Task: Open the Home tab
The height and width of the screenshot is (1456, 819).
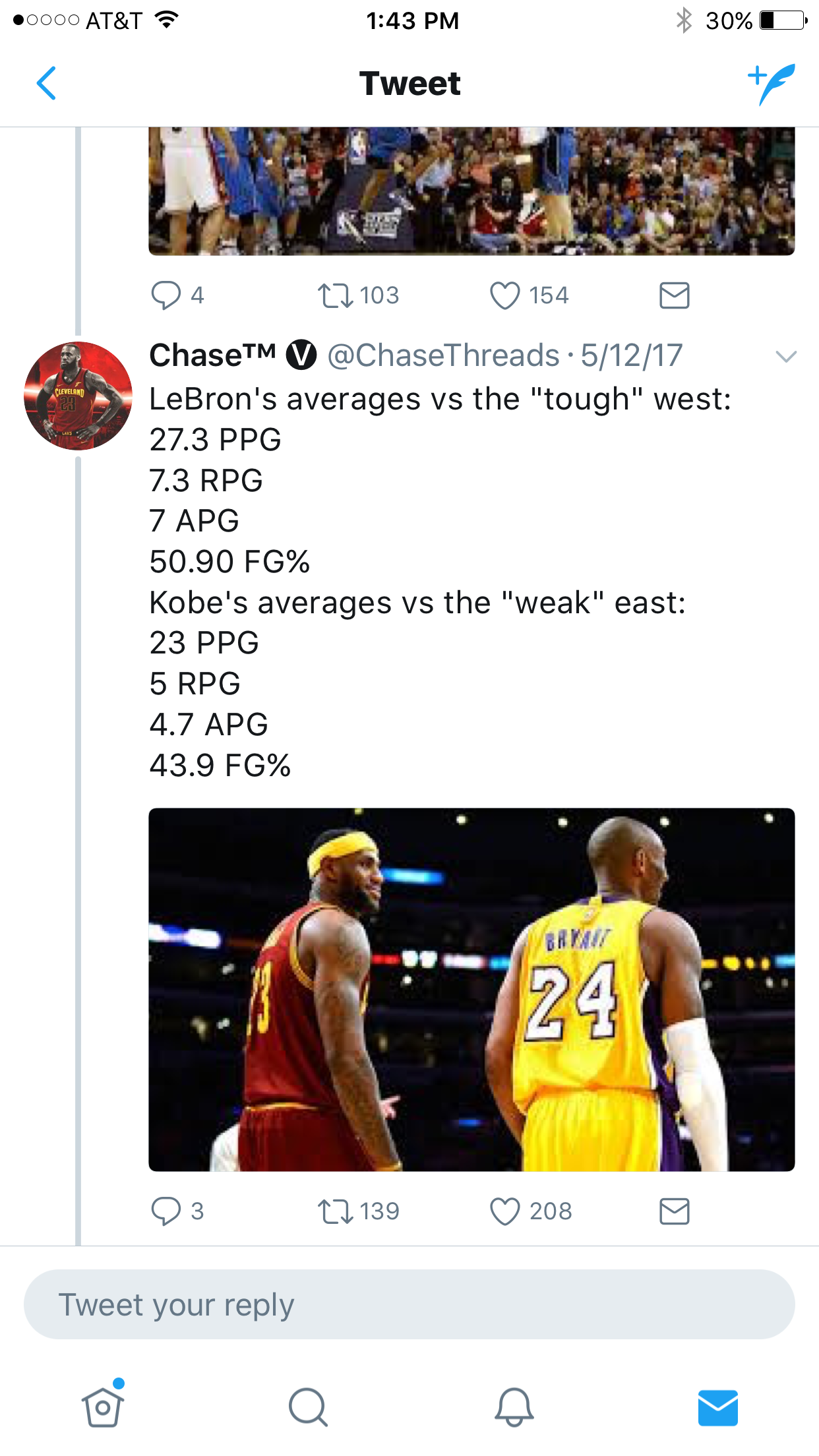Action: [103, 1407]
